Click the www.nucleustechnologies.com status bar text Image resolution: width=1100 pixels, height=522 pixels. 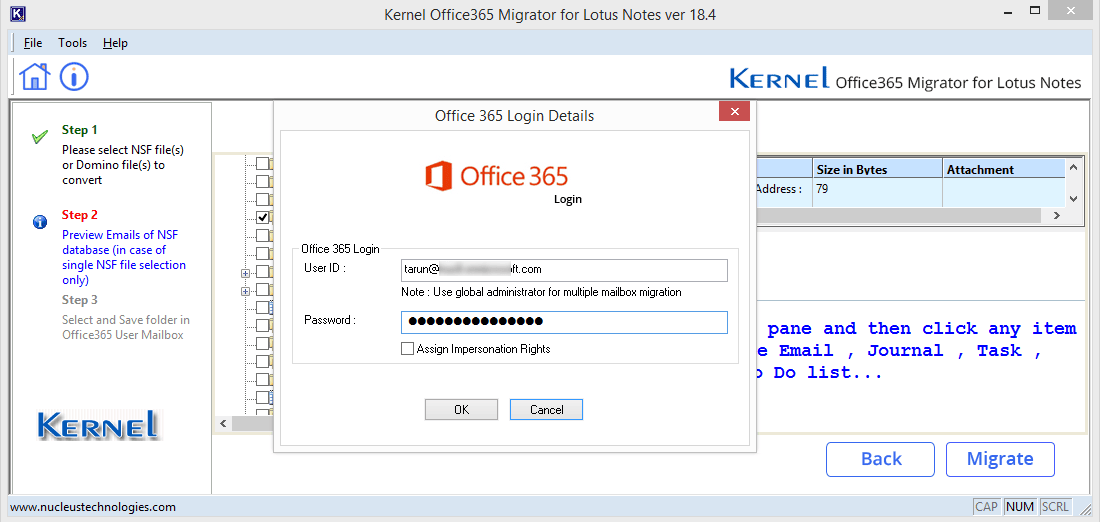(93, 507)
